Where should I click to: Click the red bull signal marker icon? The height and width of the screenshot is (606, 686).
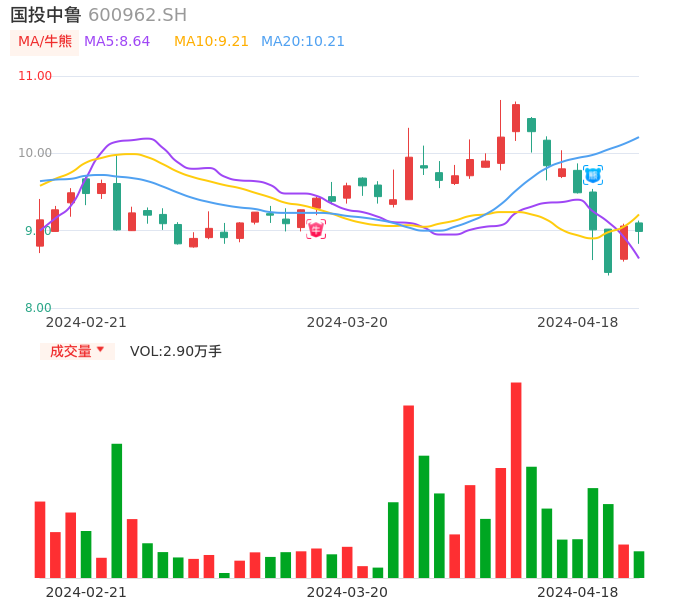coord(316,229)
